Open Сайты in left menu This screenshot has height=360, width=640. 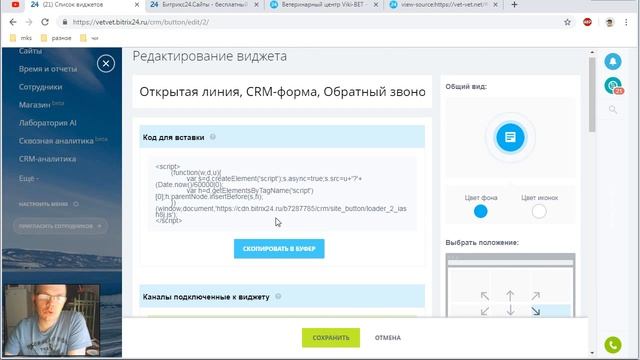(x=30, y=51)
